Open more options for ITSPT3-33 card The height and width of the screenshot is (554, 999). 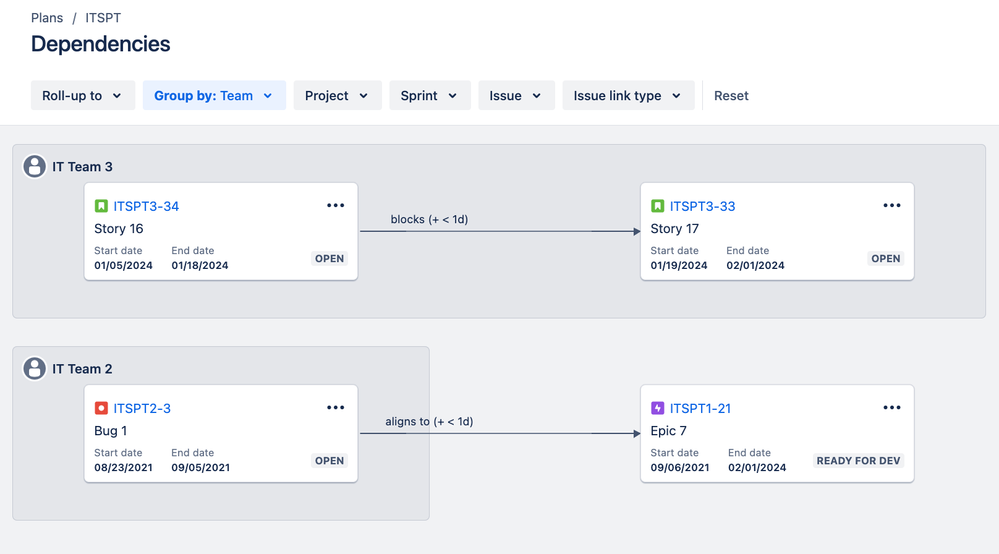coord(892,206)
